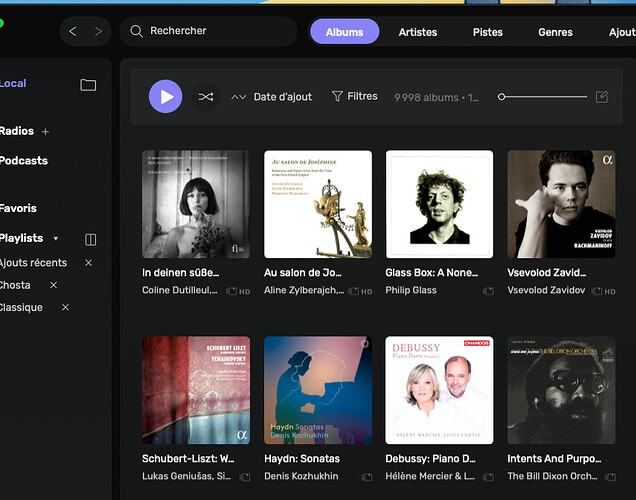Image resolution: width=636 pixels, height=500 pixels.
Task: Toggle shuffle playback
Action: point(206,97)
